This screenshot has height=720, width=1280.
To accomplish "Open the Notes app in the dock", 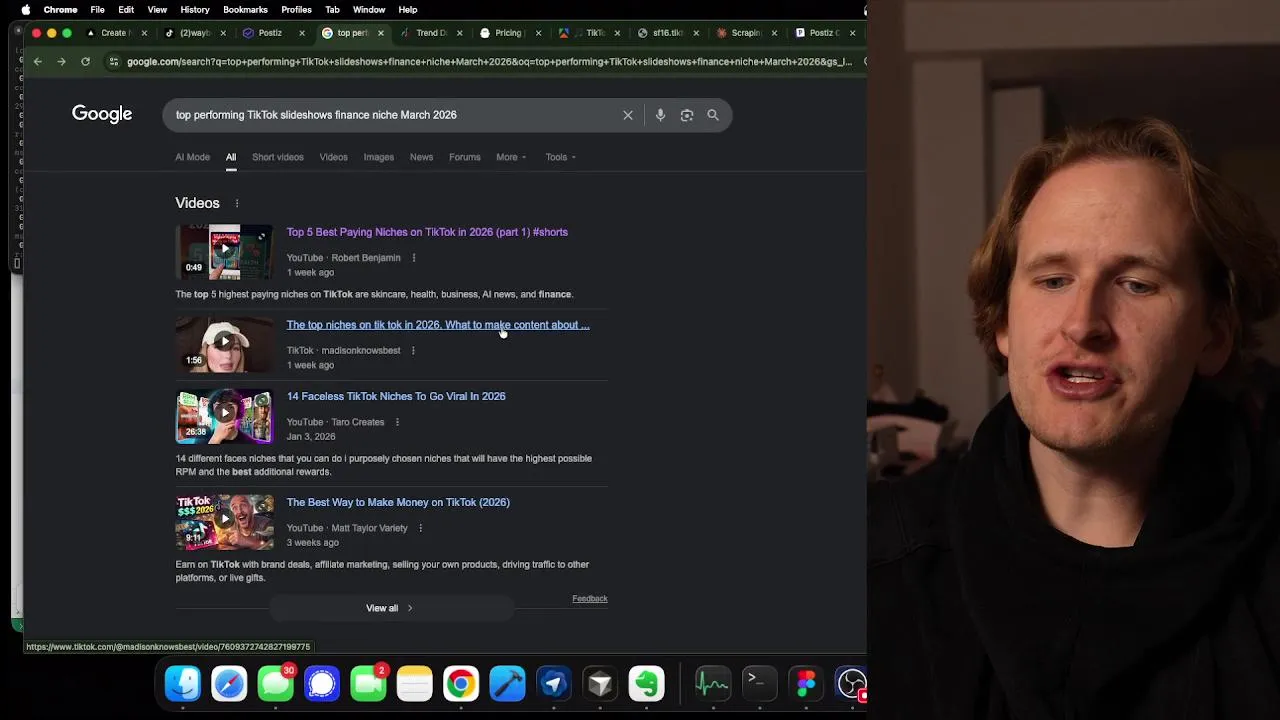I will click(414, 684).
